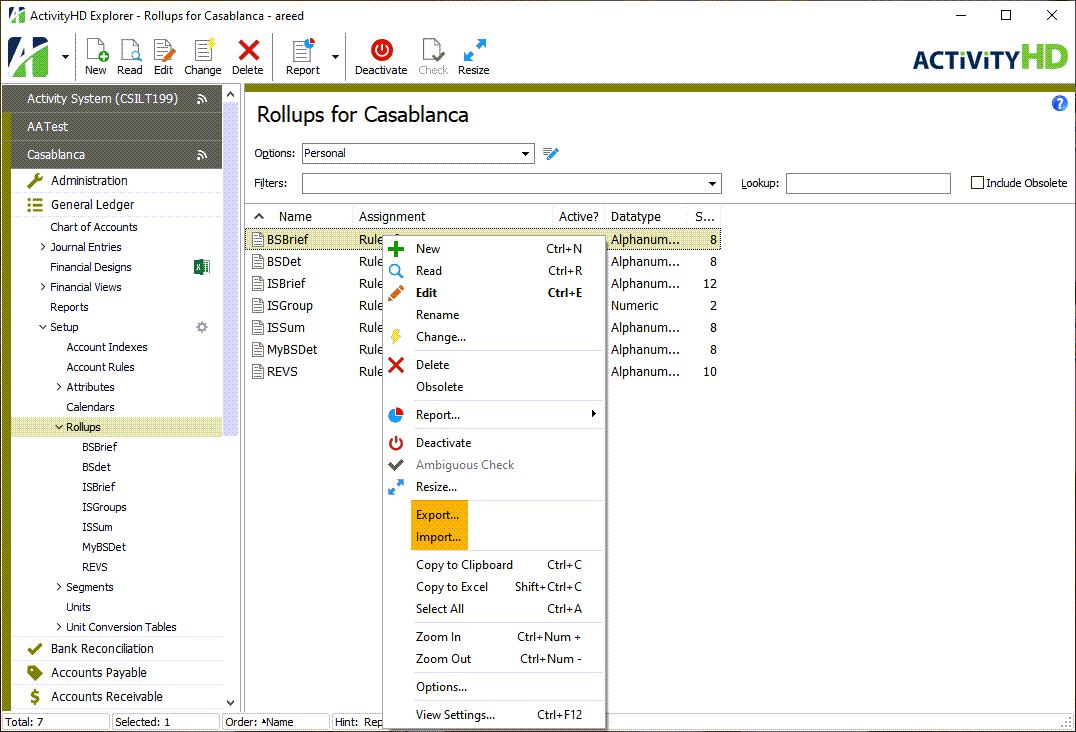Click the edit options pencil icon beside Personal
The width and height of the screenshot is (1076, 732).
(550, 153)
